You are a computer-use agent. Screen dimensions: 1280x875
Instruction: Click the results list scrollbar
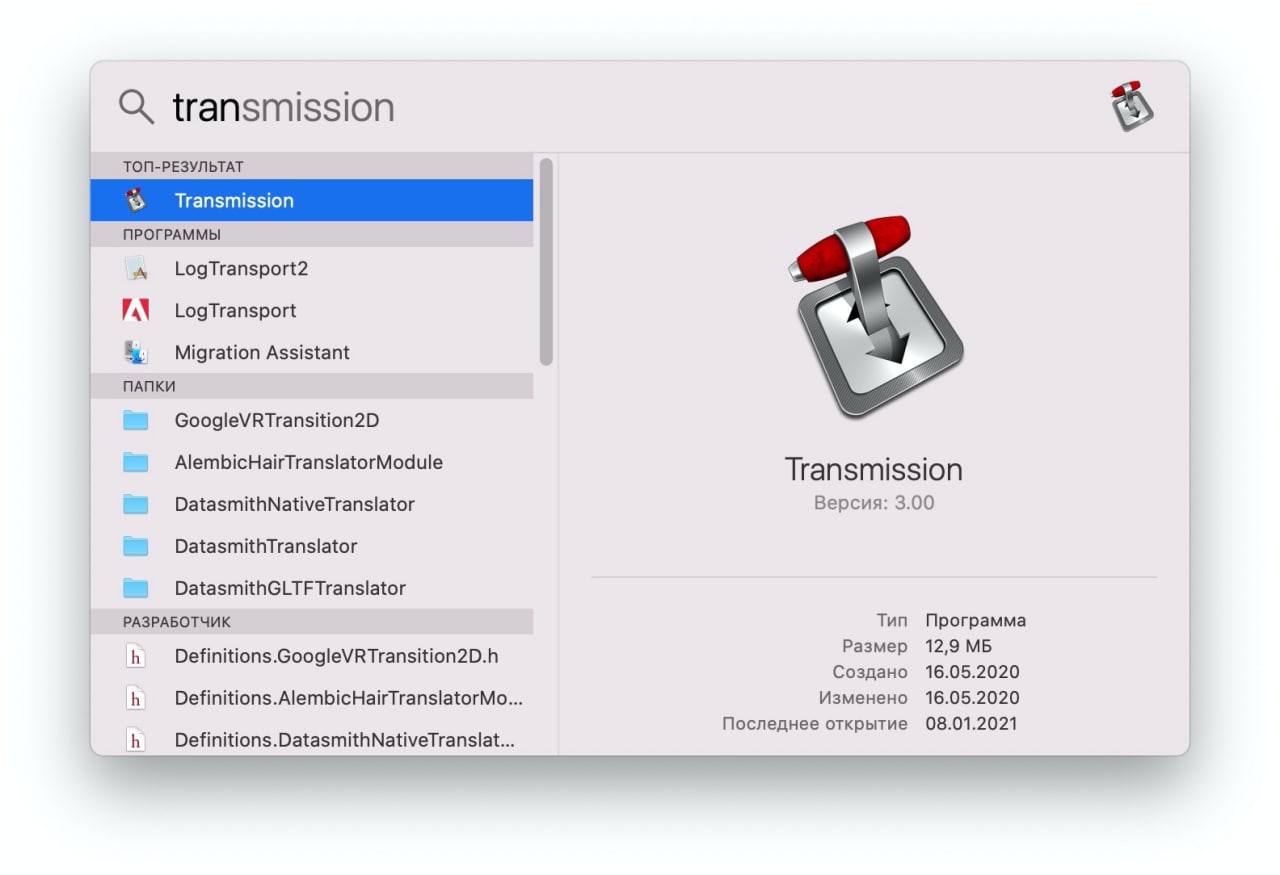click(546, 262)
